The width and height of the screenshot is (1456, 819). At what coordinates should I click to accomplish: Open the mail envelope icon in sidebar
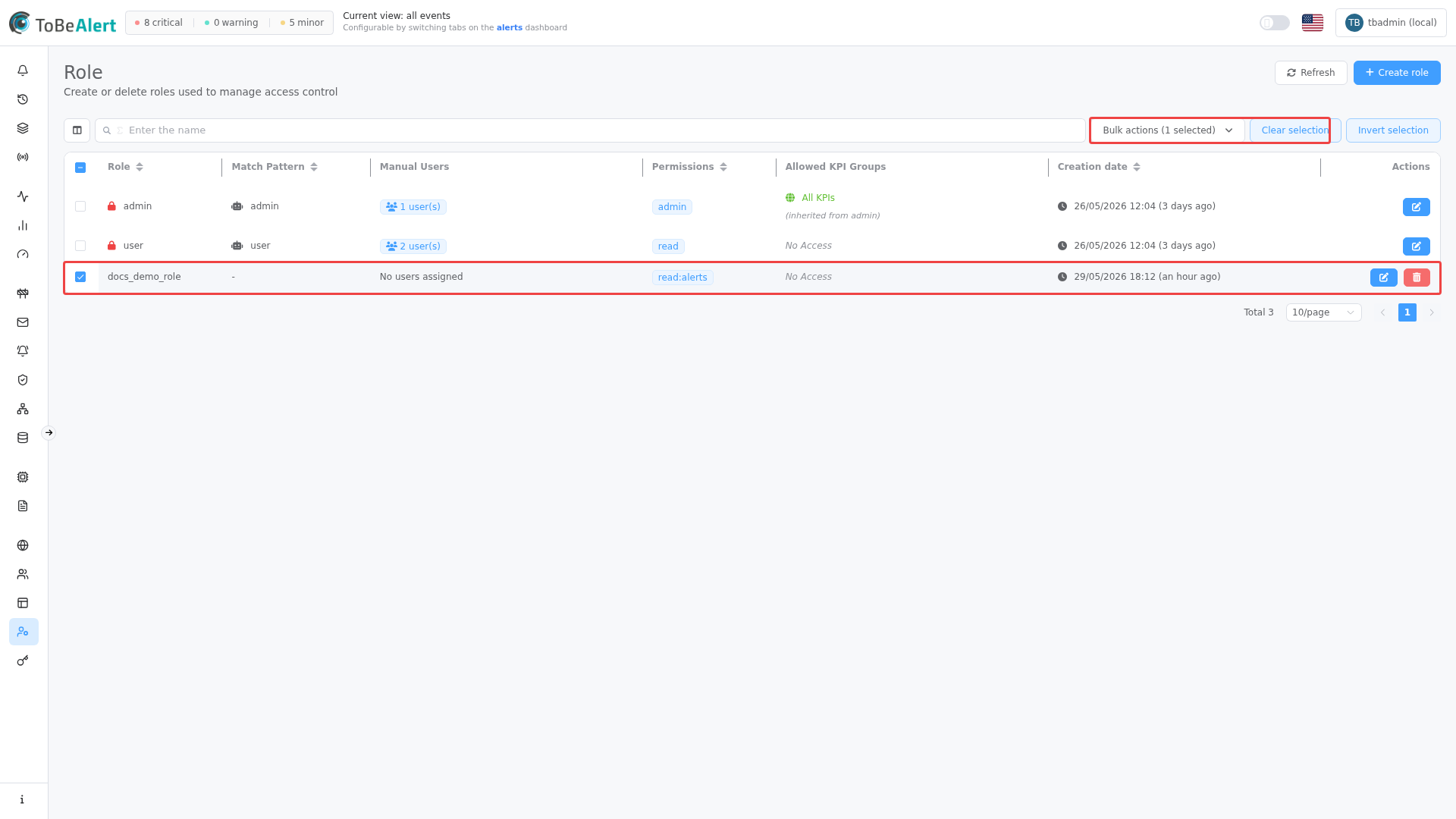click(x=23, y=322)
